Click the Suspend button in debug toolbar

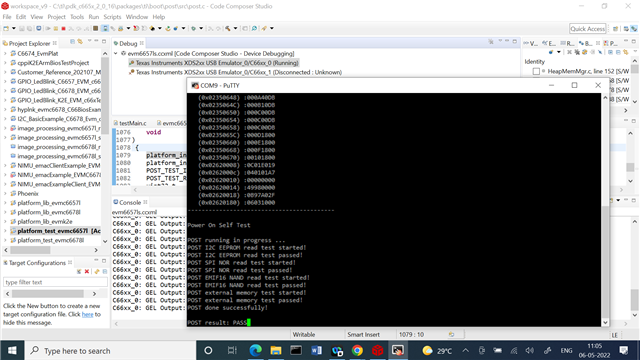pos(56,29)
